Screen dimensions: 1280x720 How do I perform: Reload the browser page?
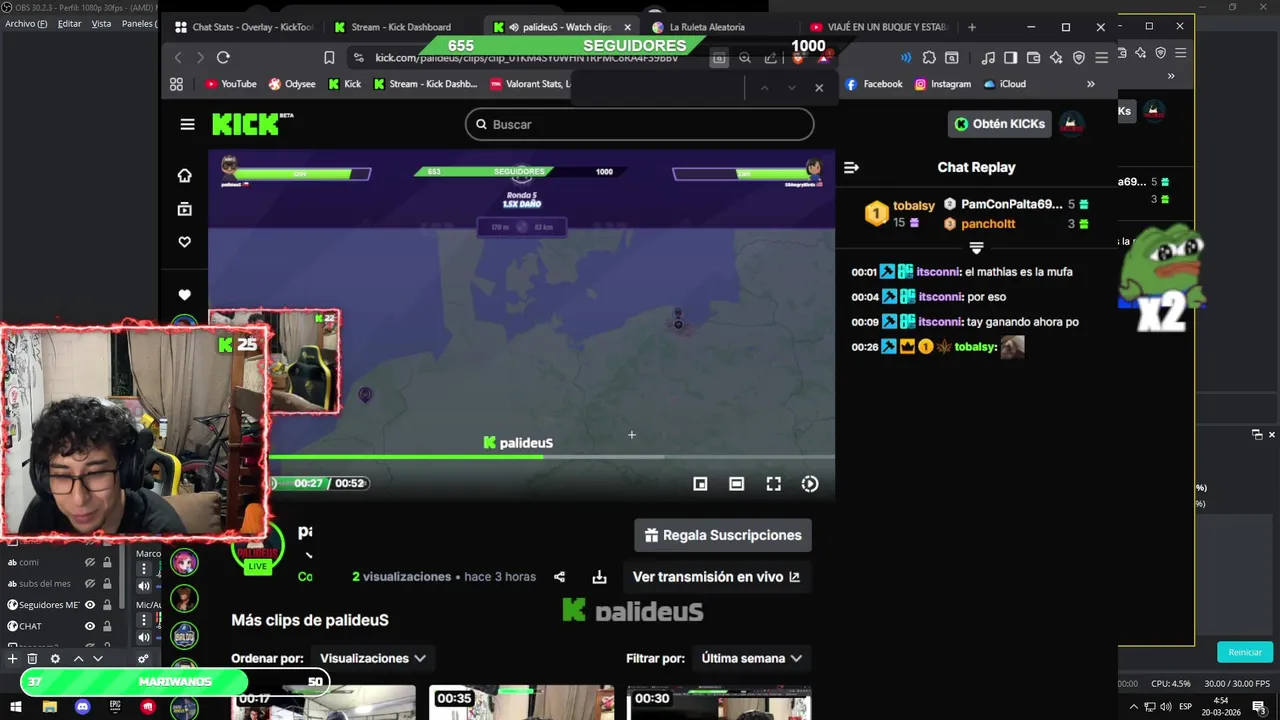point(223,58)
